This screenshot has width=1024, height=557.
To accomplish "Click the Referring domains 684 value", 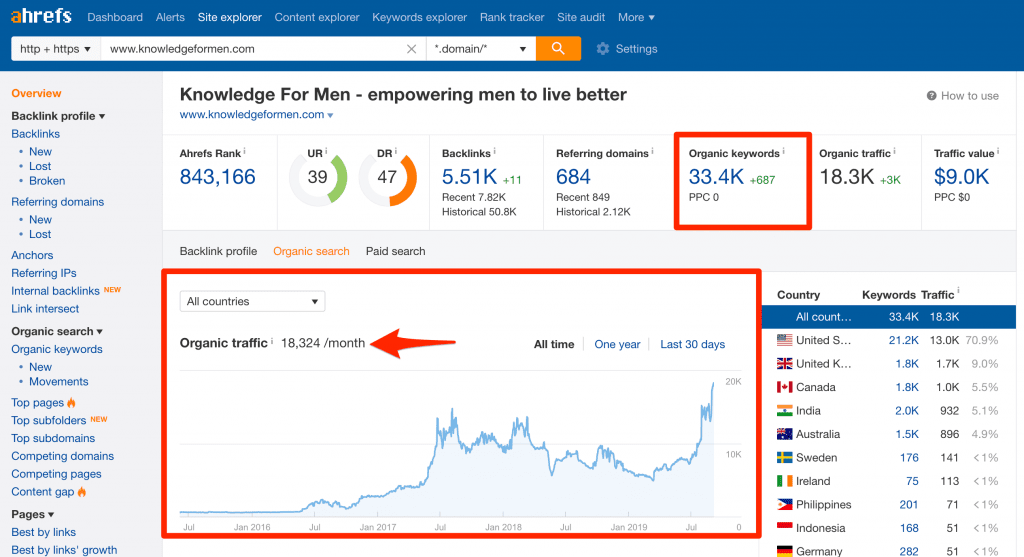I will (573, 177).
